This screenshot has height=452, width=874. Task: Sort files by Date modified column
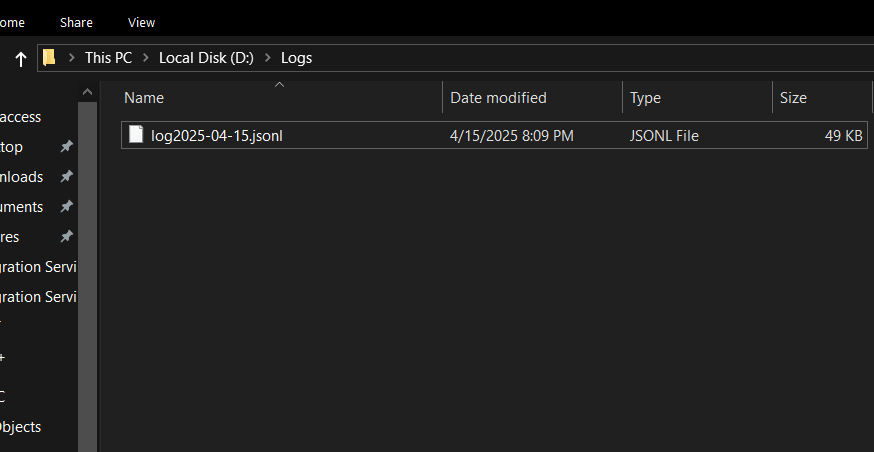[x=498, y=98]
